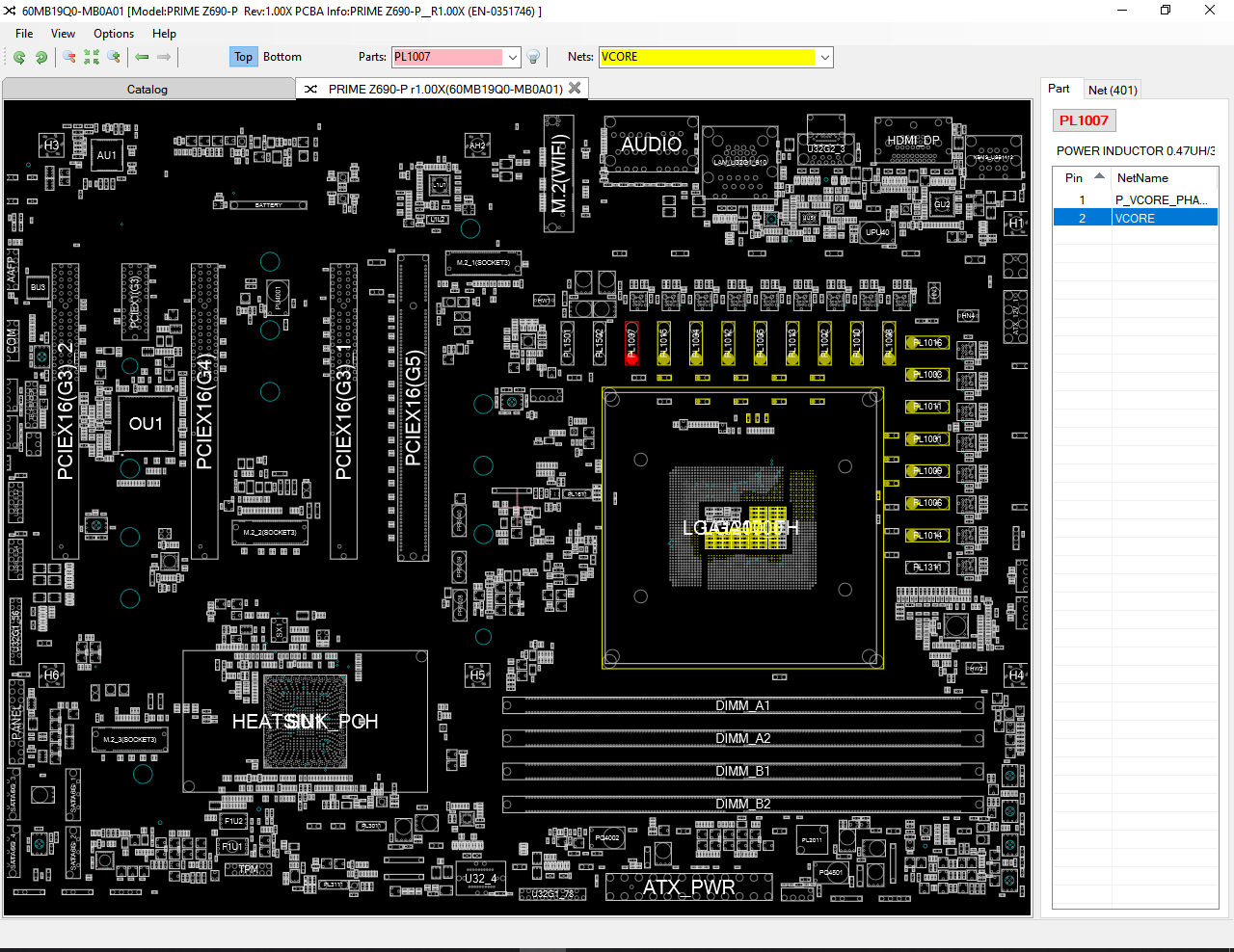Click the AUDIO jack component

coord(651,145)
